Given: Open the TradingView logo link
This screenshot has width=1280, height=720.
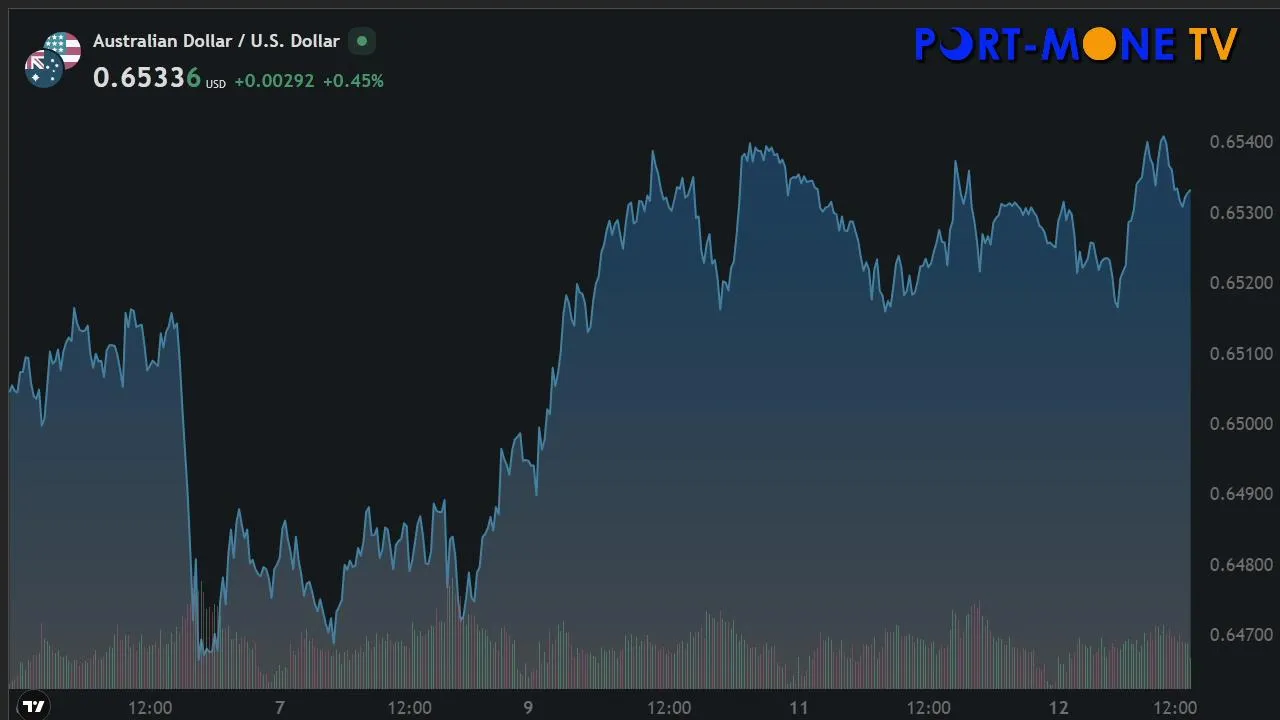Looking at the screenshot, I should [35, 706].
